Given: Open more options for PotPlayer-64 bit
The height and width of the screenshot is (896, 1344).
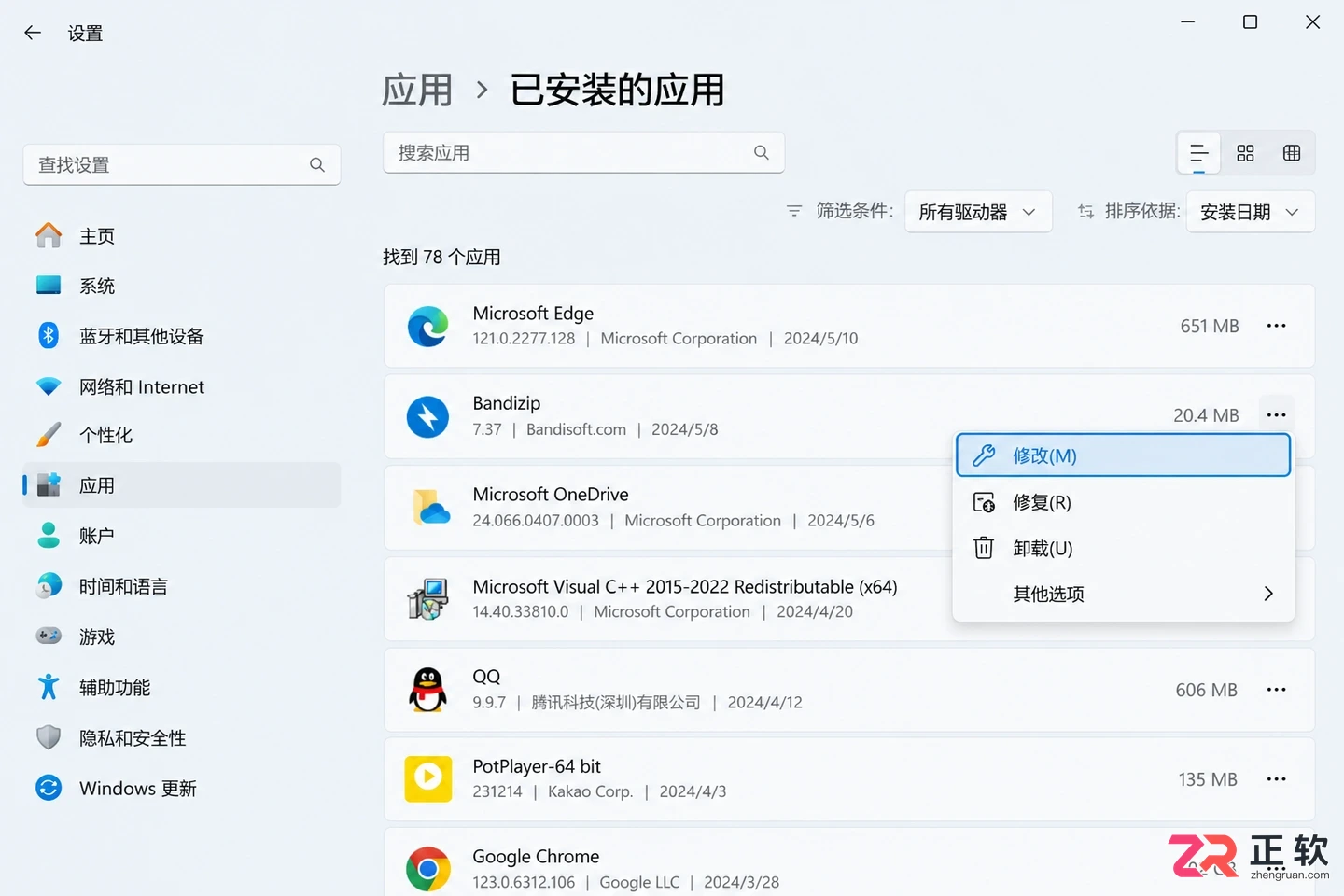Looking at the screenshot, I should tap(1276, 779).
